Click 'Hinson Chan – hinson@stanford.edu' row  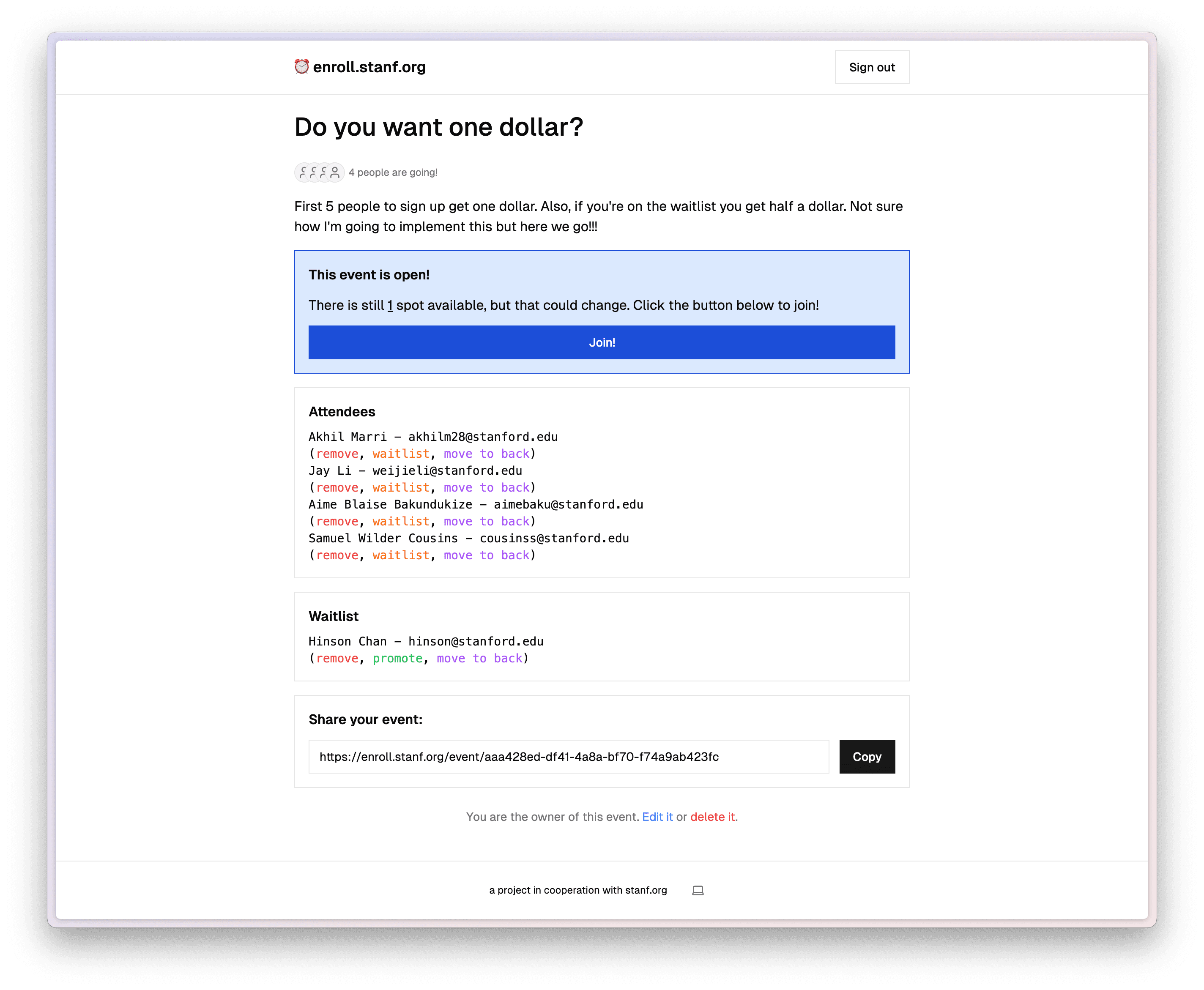[x=426, y=642]
